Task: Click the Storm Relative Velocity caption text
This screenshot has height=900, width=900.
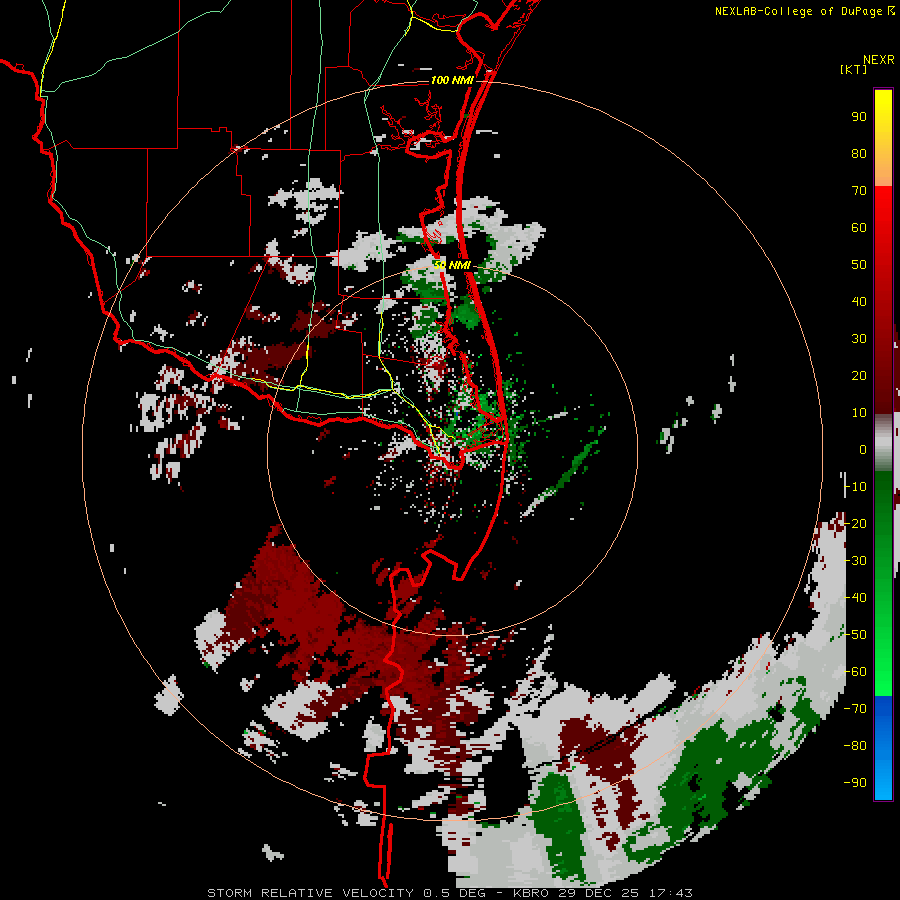Action: pyautogui.click(x=449, y=893)
